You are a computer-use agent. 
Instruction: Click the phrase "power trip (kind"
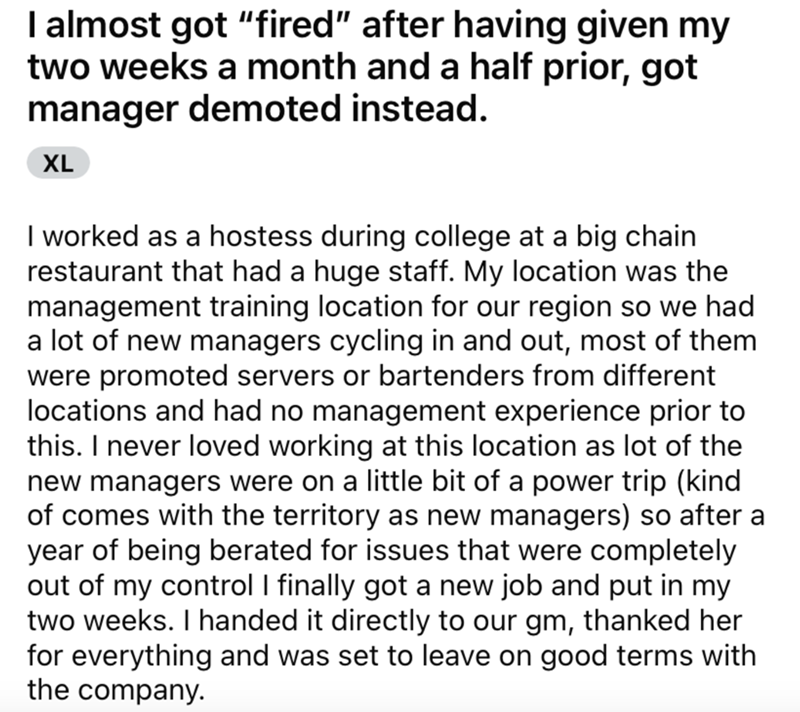point(637,481)
